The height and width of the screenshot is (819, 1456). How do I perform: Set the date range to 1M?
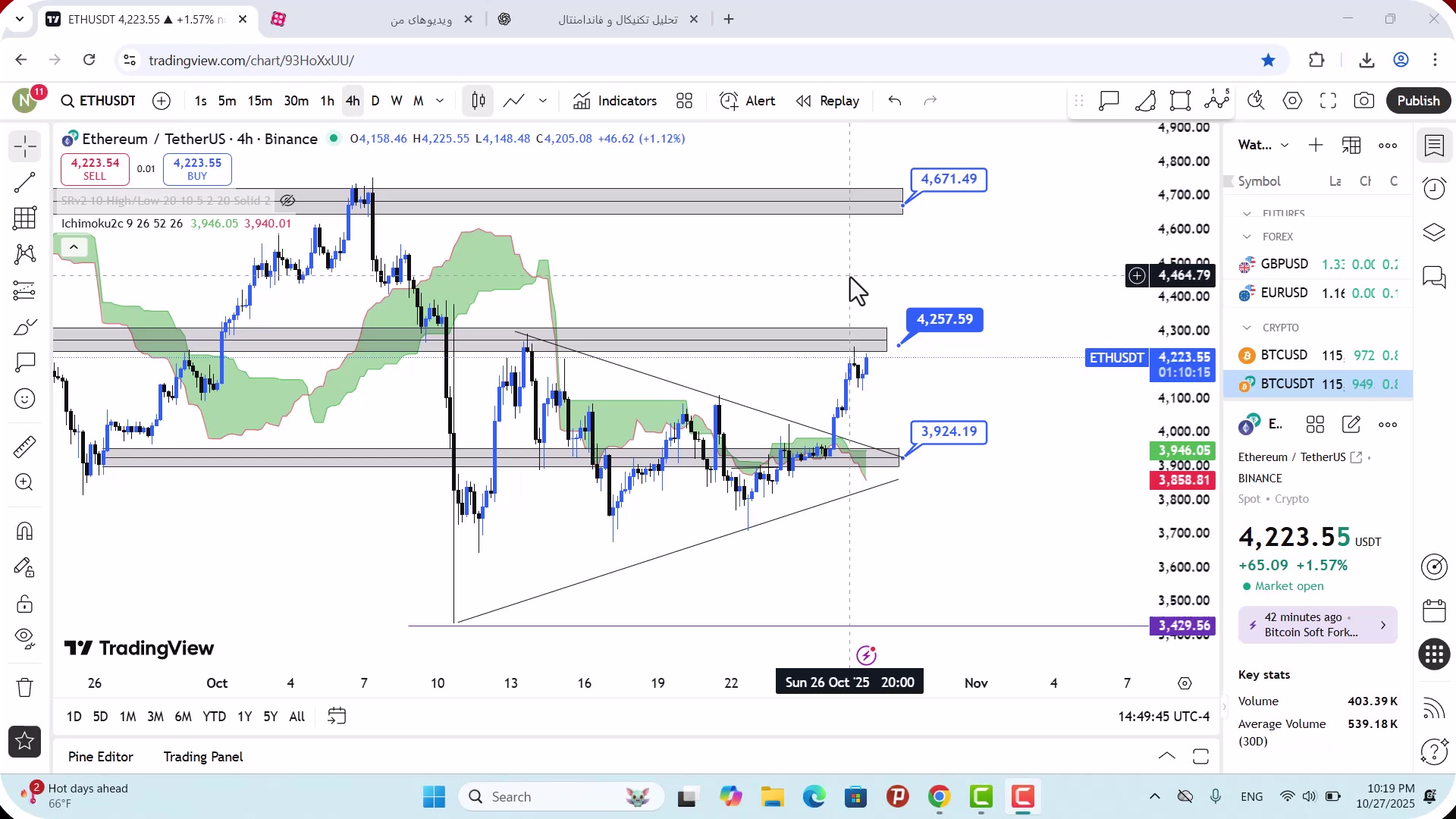point(127,717)
